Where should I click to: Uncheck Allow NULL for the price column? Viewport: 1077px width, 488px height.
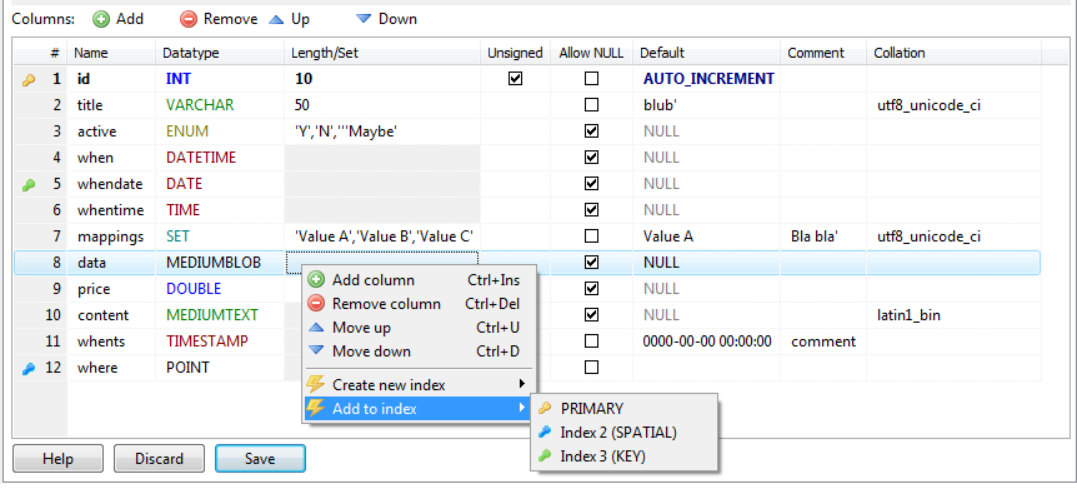click(x=591, y=289)
